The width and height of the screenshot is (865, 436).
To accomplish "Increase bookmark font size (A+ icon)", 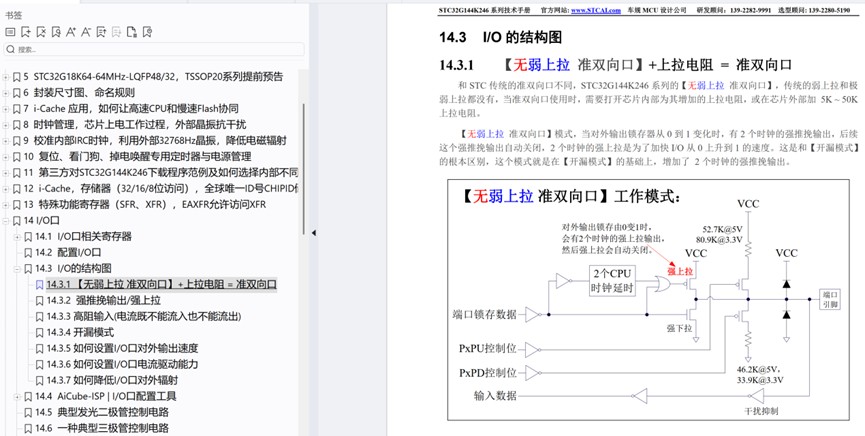I will pyautogui.click(x=71, y=32).
